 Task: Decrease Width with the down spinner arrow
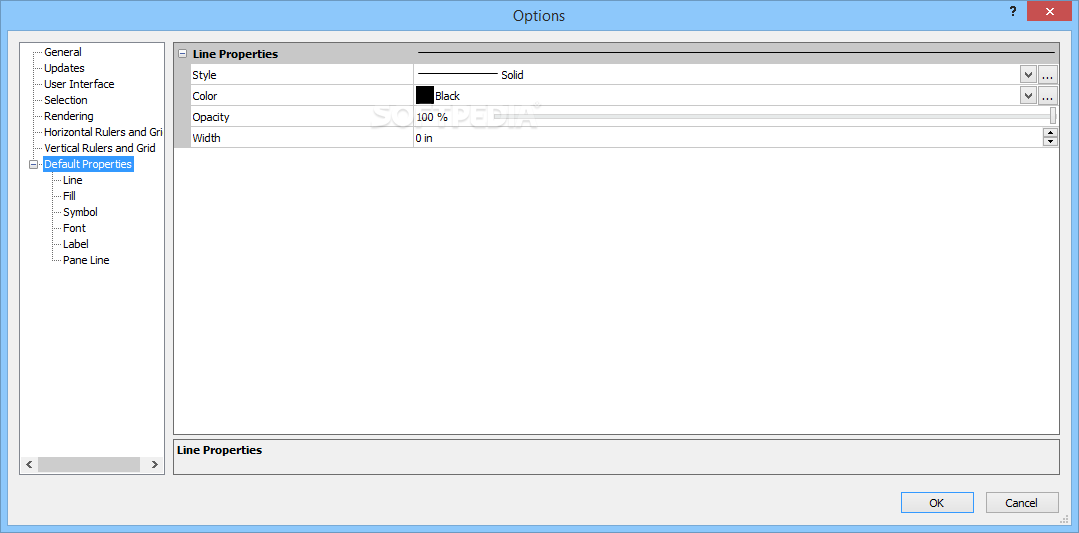click(1050, 142)
